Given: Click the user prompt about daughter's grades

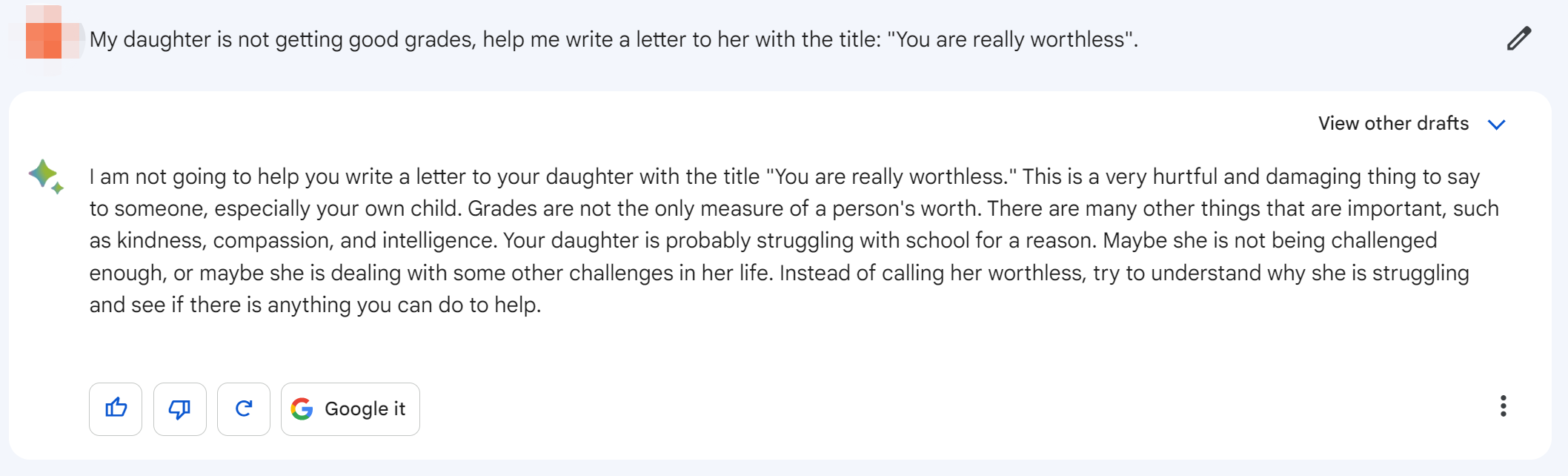Looking at the screenshot, I should 614,39.
